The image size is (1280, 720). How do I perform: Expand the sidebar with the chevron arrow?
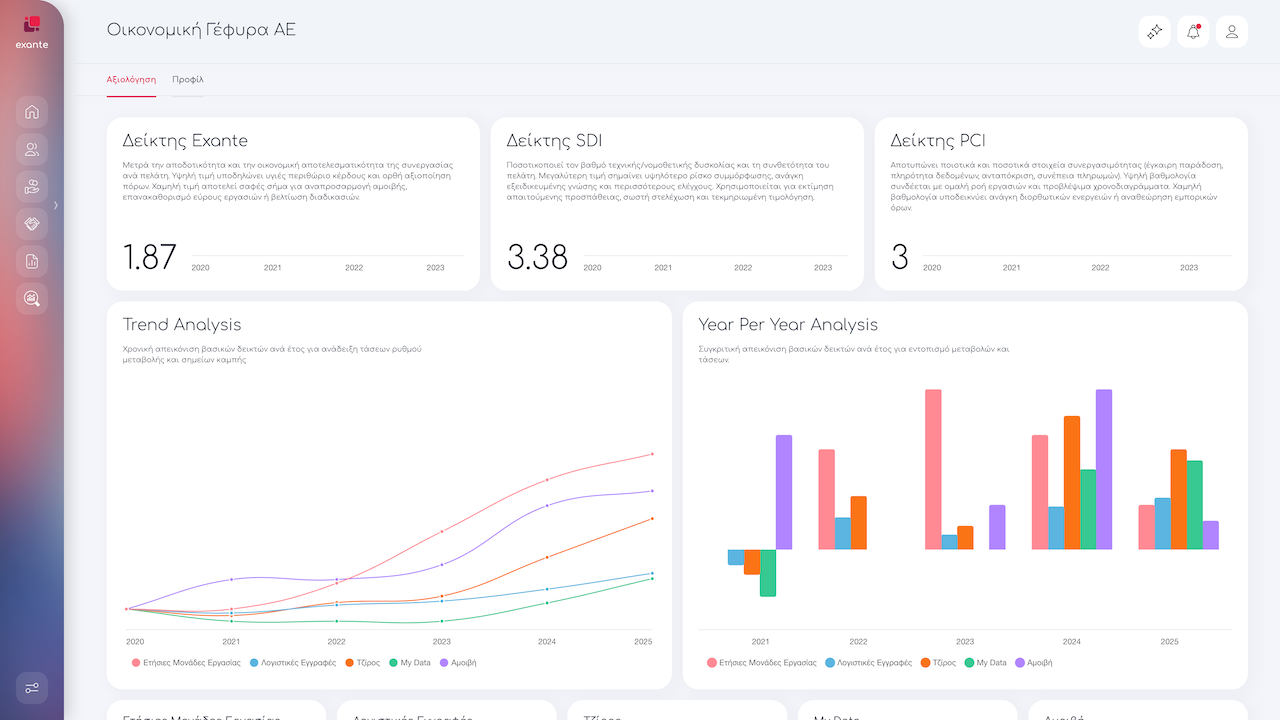coord(56,205)
